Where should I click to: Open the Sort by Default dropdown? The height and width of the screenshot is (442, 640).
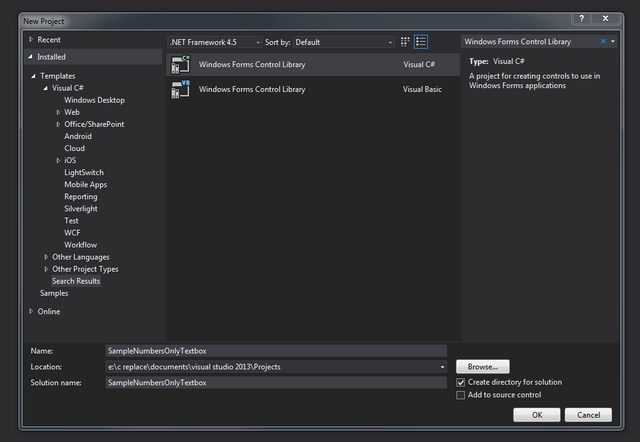coord(344,42)
